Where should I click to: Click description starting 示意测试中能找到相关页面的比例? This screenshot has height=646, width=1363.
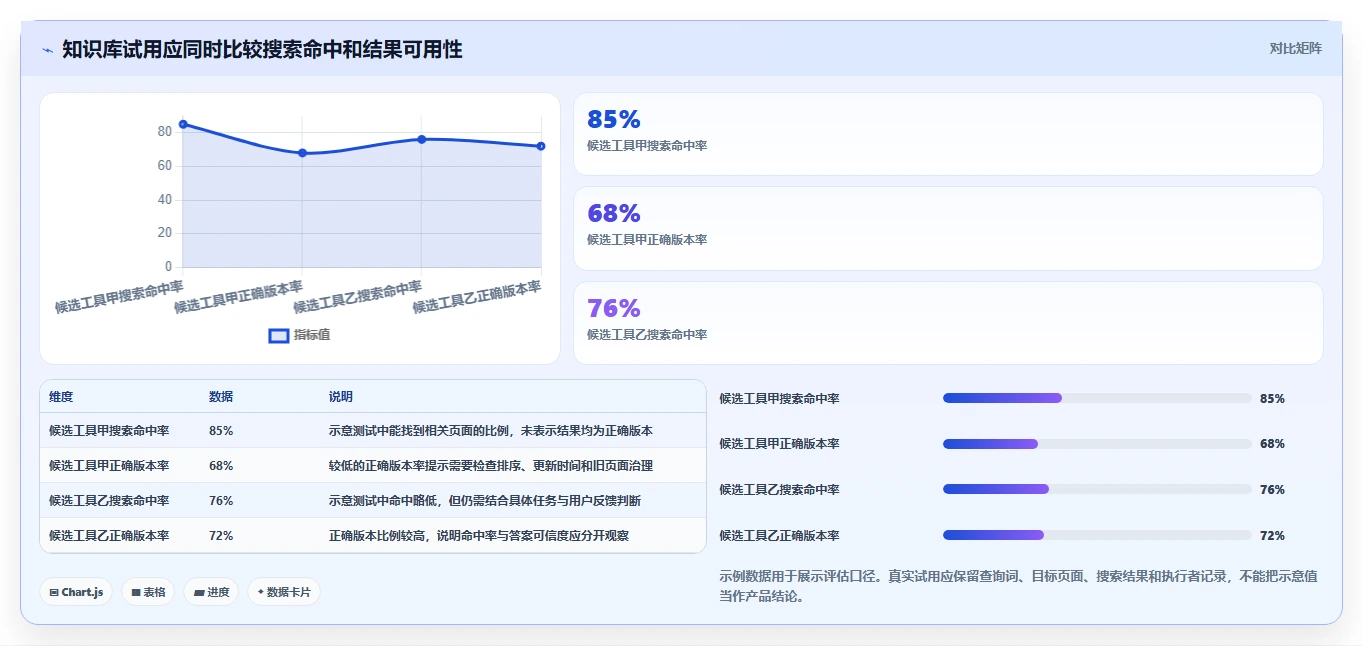pyautogui.click(x=491, y=431)
